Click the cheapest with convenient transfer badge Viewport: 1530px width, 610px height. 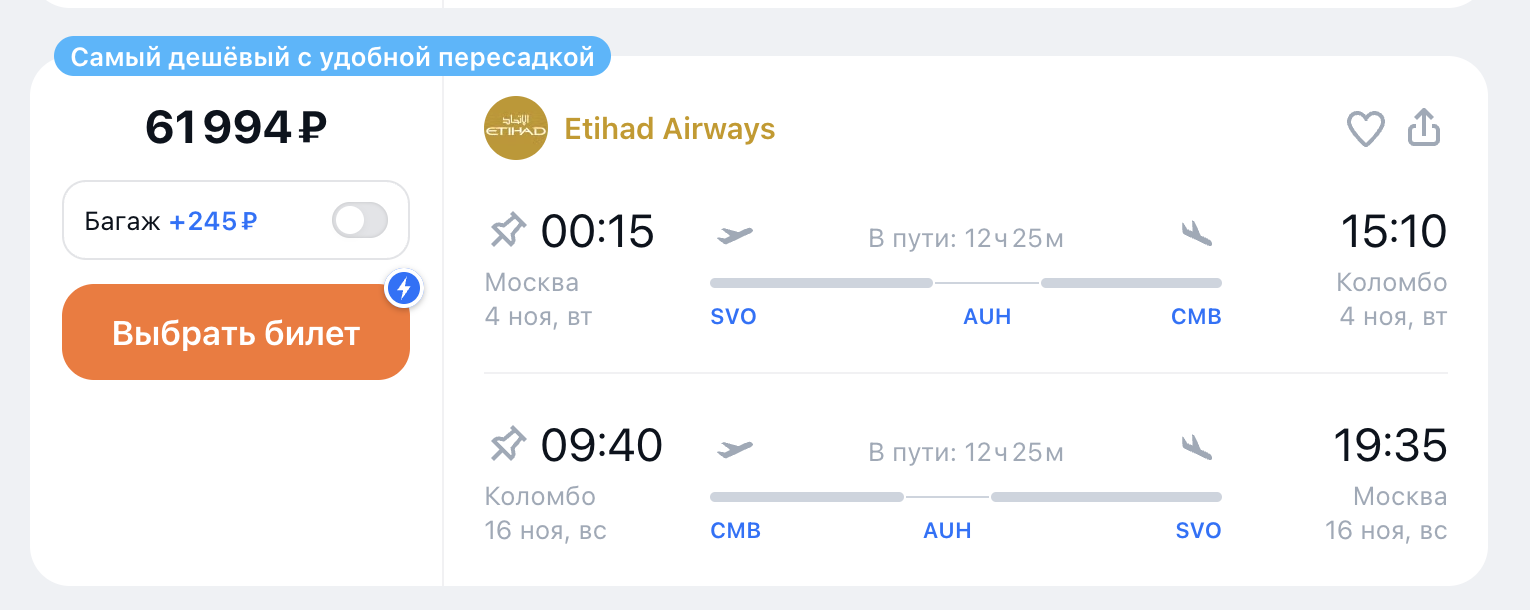[333, 57]
